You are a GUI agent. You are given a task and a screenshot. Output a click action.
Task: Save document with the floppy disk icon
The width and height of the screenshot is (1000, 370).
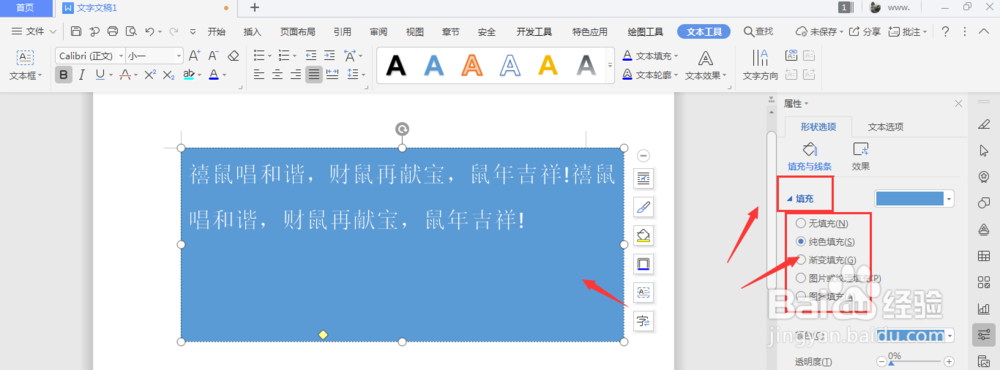point(76,31)
